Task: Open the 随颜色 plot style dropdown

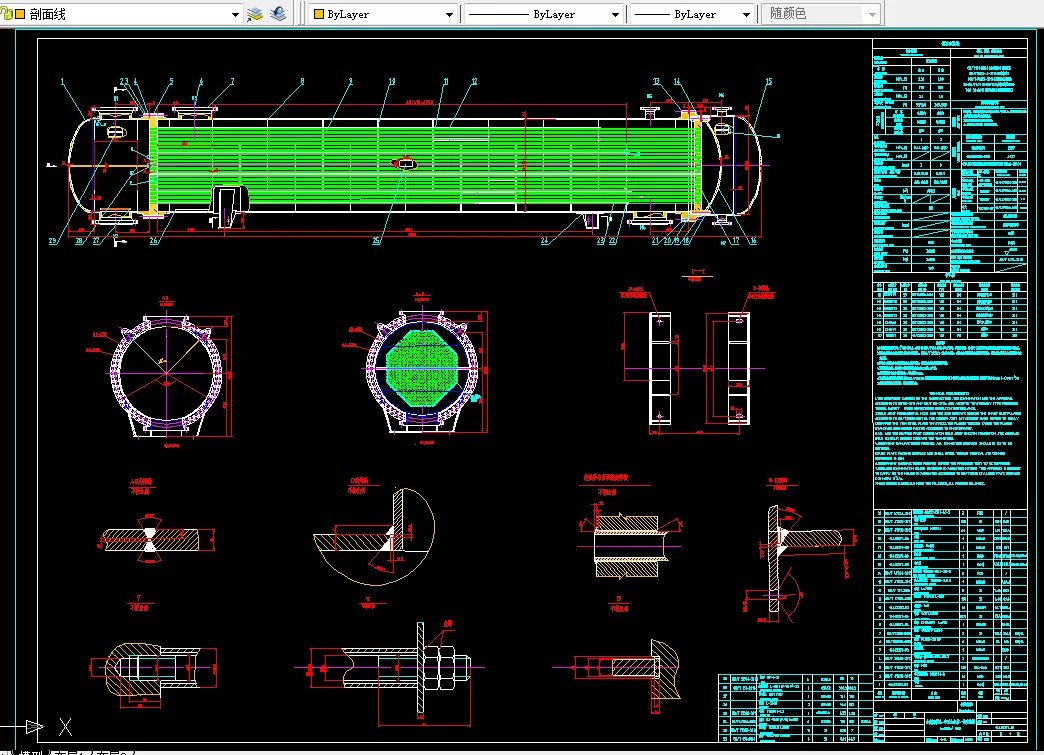Action: 872,14
